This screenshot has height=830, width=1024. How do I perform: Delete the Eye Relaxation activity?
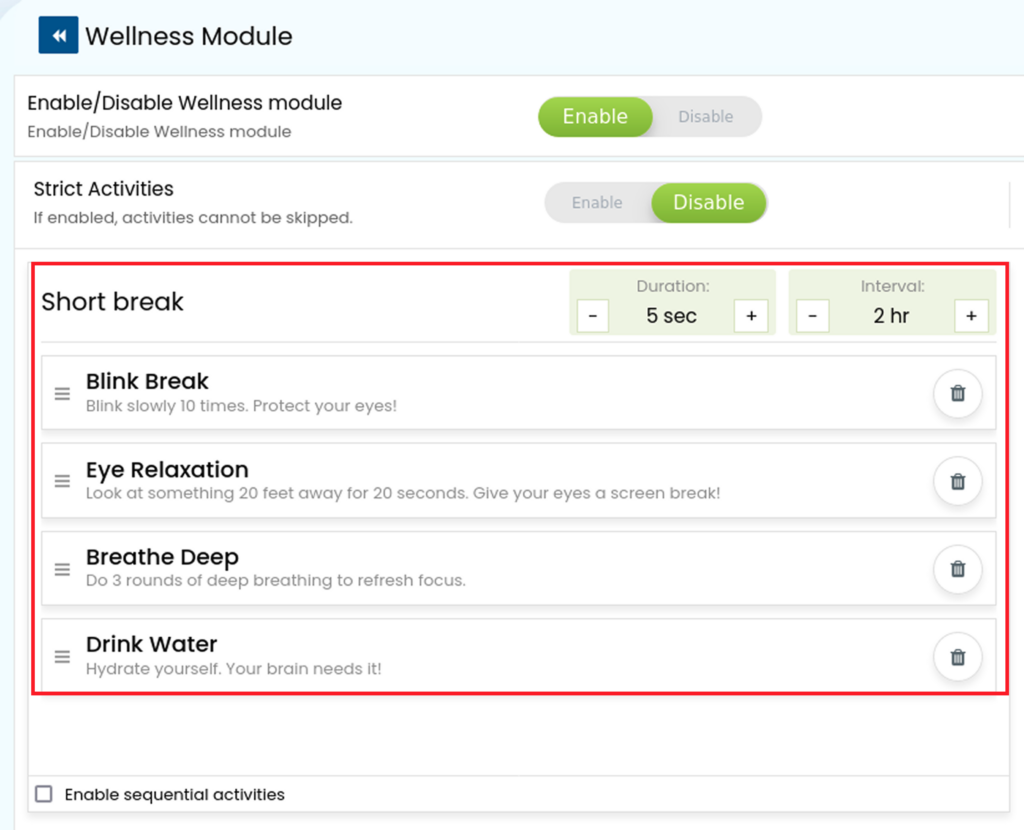[957, 481]
